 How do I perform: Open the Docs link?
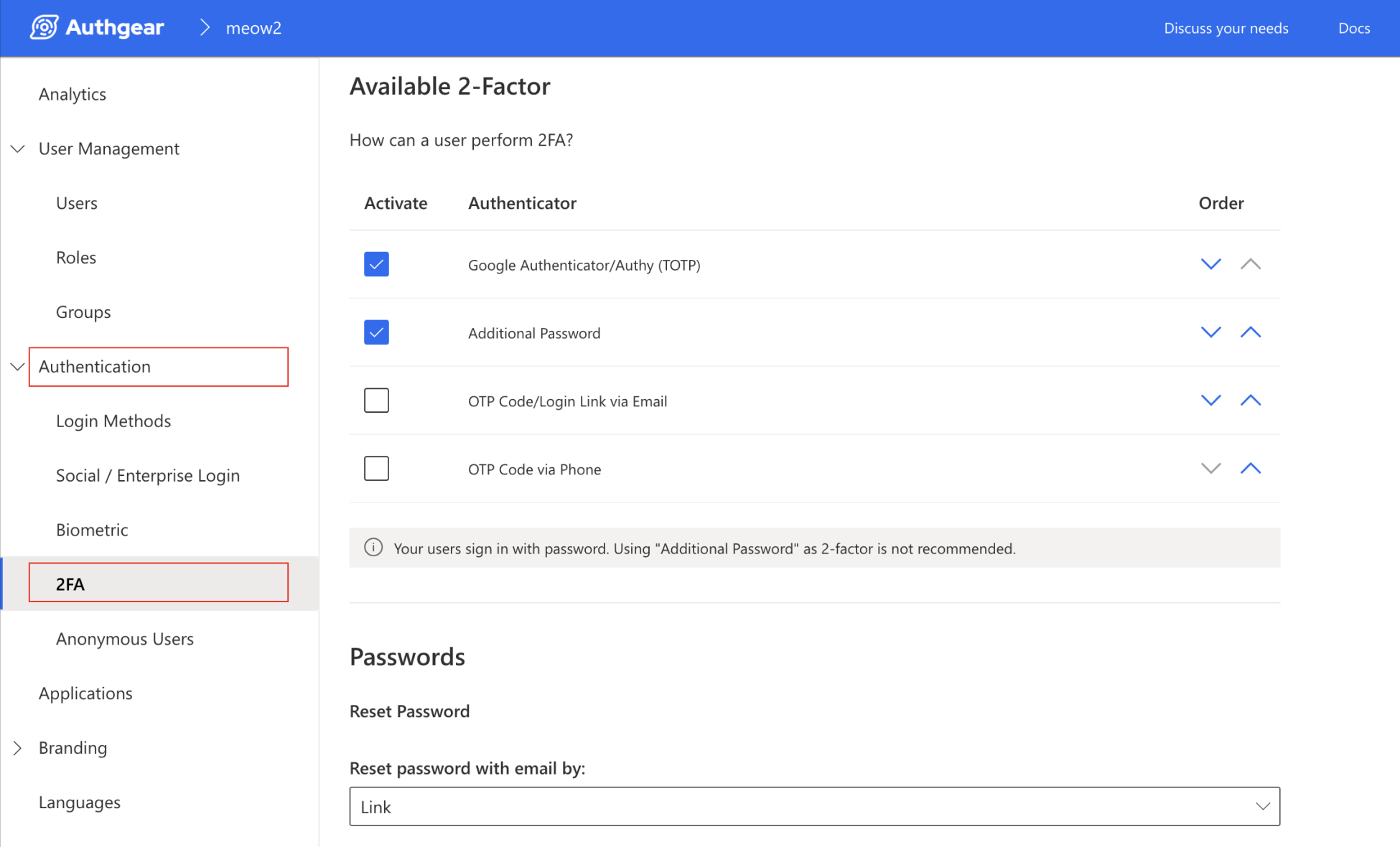click(1353, 28)
